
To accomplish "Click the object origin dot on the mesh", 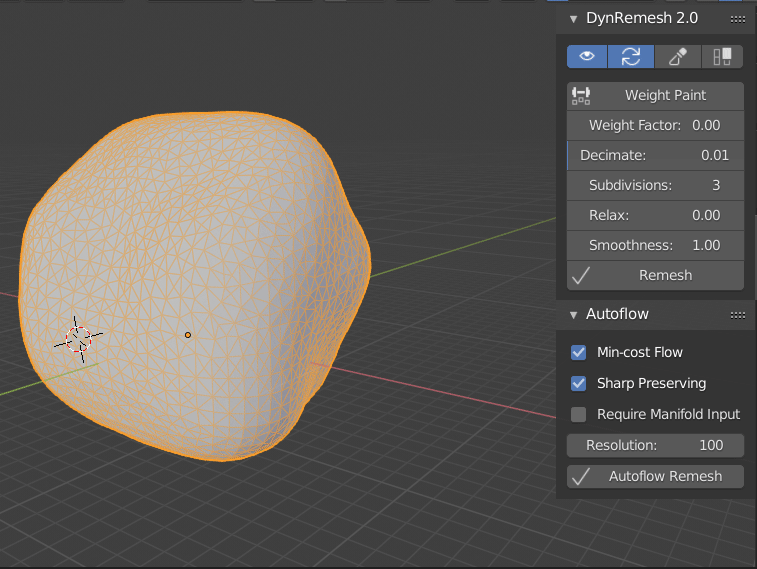I will coord(188,335).
